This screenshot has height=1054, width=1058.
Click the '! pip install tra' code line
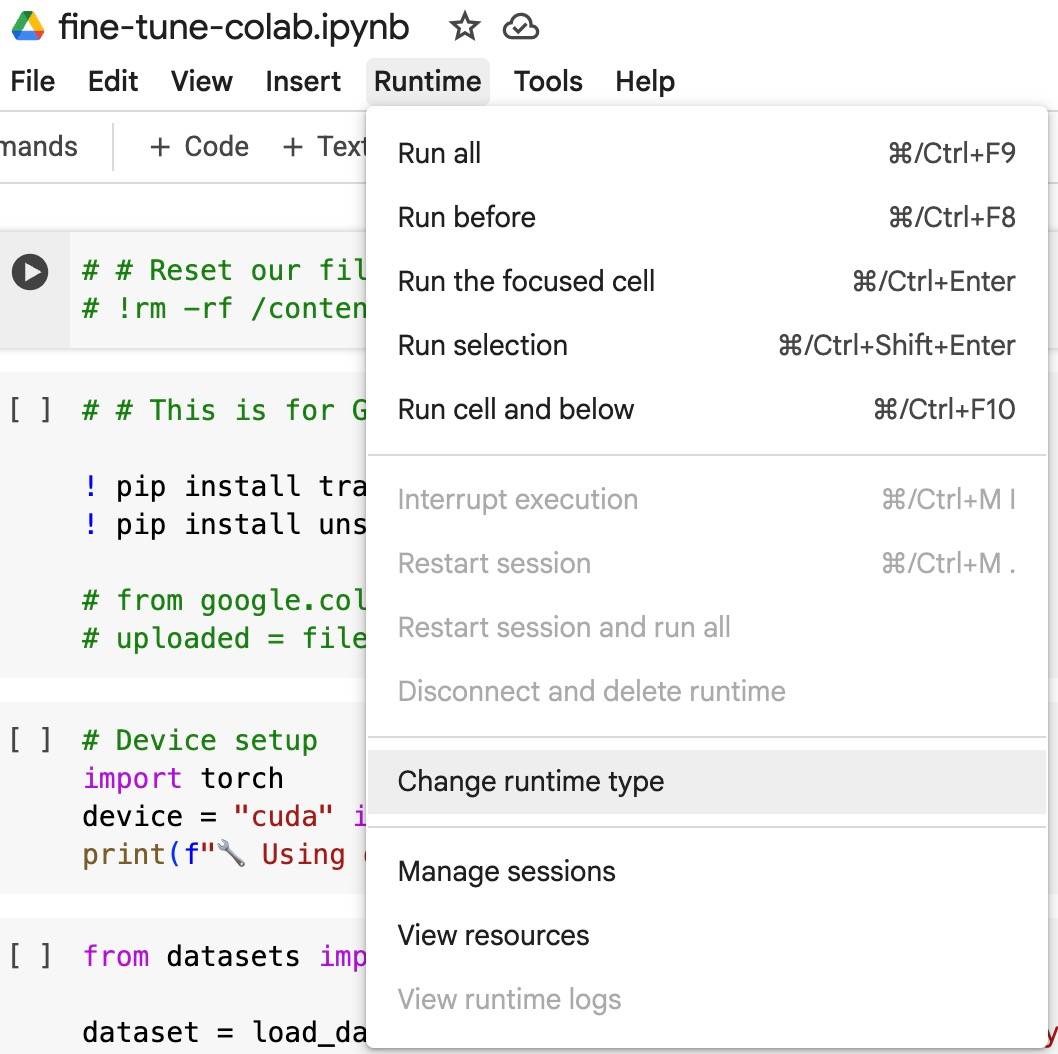[224, 486]
